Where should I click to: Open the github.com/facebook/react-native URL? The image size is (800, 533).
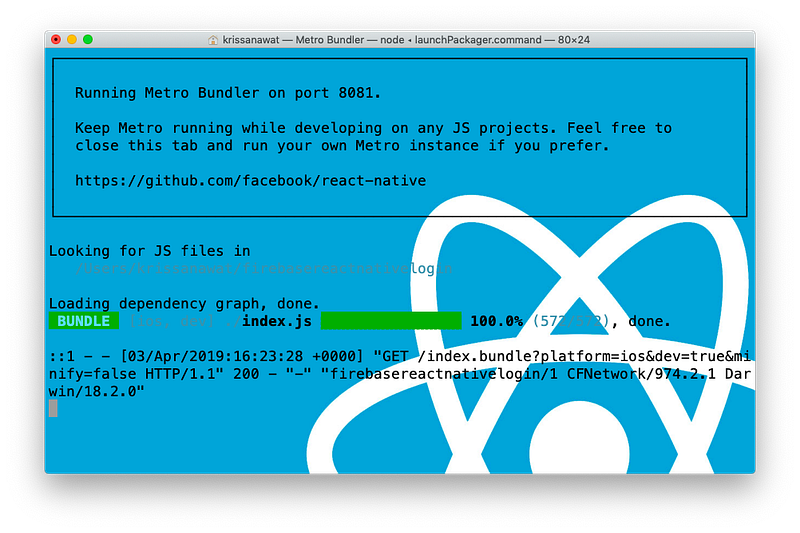(250, 181)
